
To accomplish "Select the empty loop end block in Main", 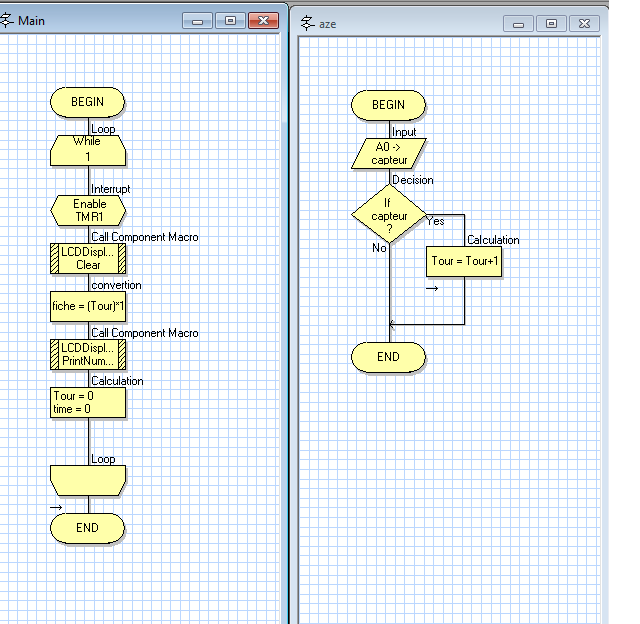I will pos(88,481).
